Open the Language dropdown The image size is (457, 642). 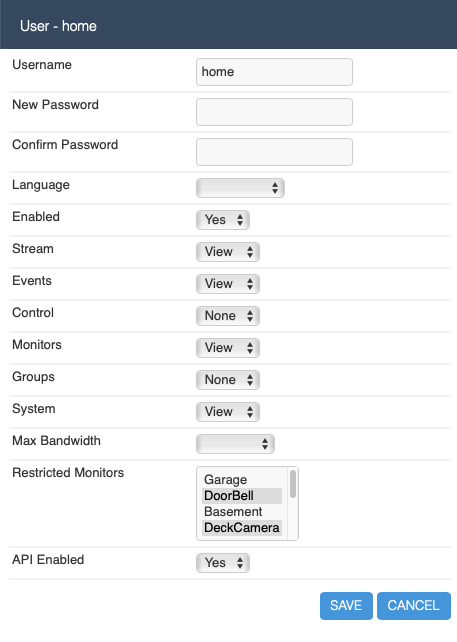tap(240, 188)
